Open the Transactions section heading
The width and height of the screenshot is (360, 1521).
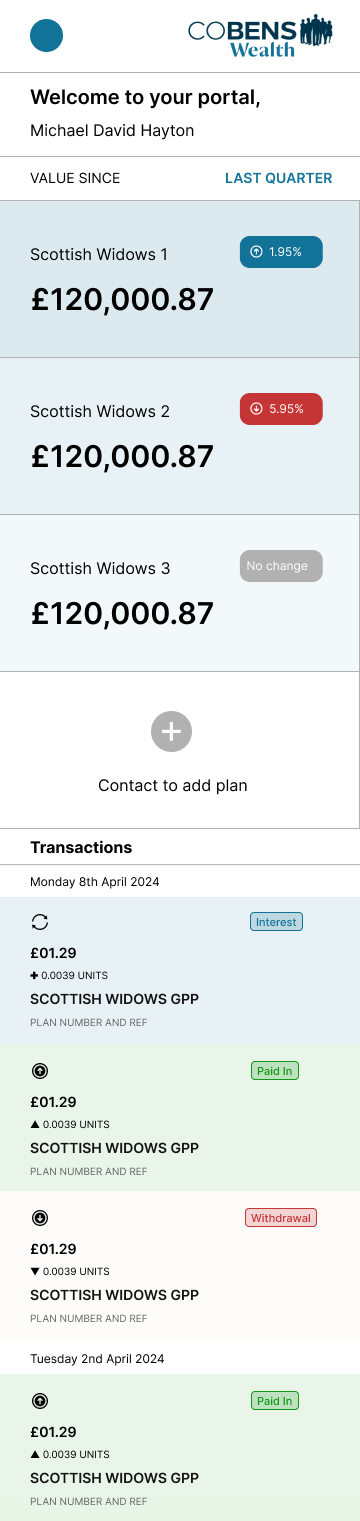point(81,847)
